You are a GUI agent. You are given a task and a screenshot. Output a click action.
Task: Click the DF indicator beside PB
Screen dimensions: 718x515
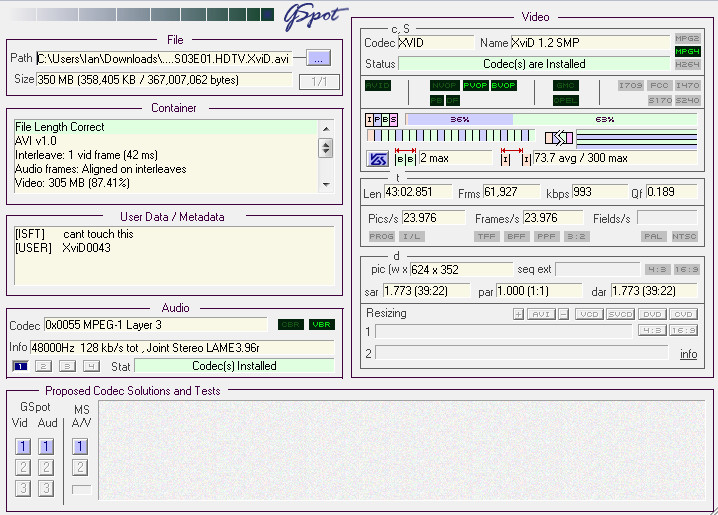pos(452,100)
